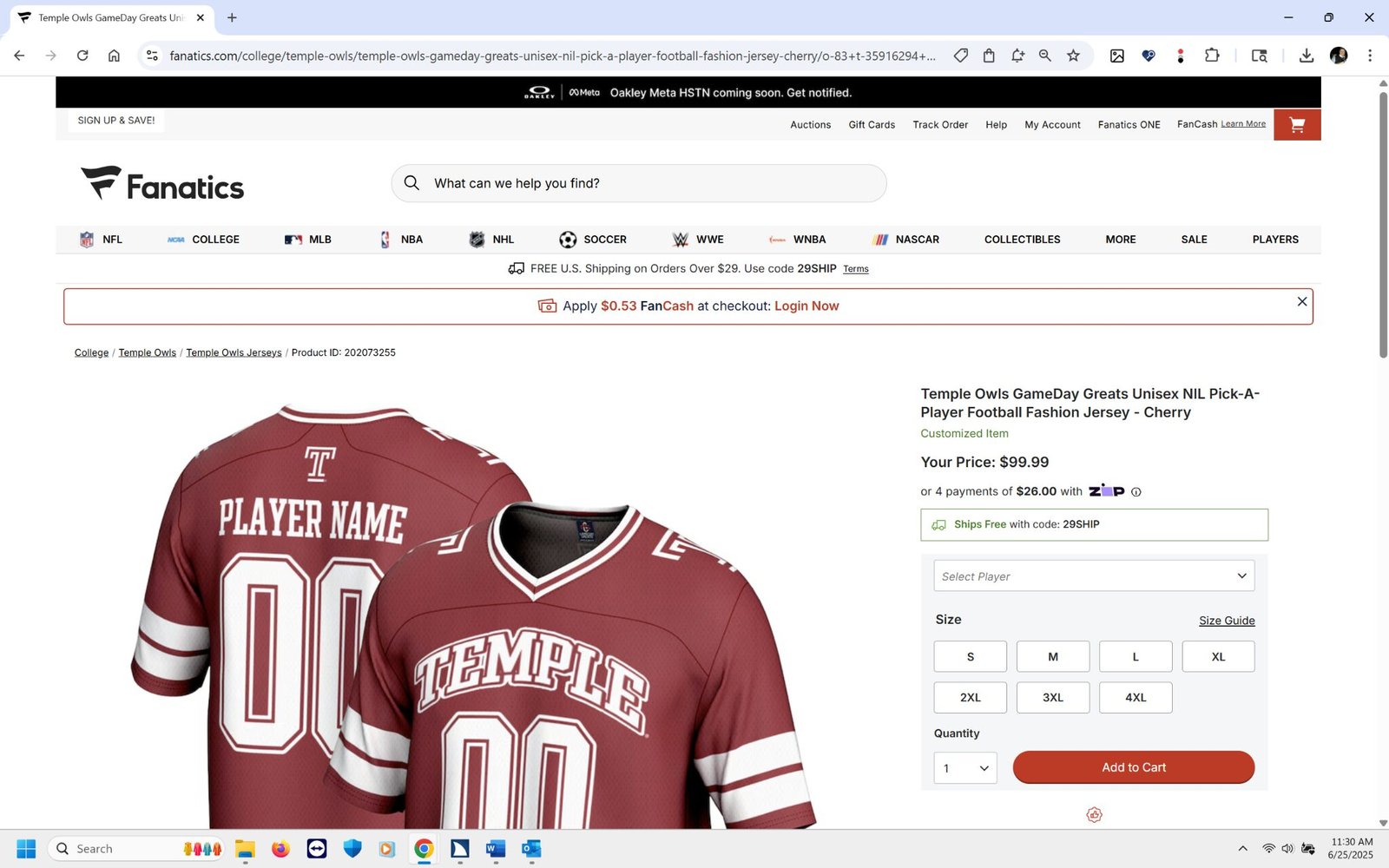1389x868 pixels.
Task: Expand the Select Player dropdown
Action: tap(1094, 576)
